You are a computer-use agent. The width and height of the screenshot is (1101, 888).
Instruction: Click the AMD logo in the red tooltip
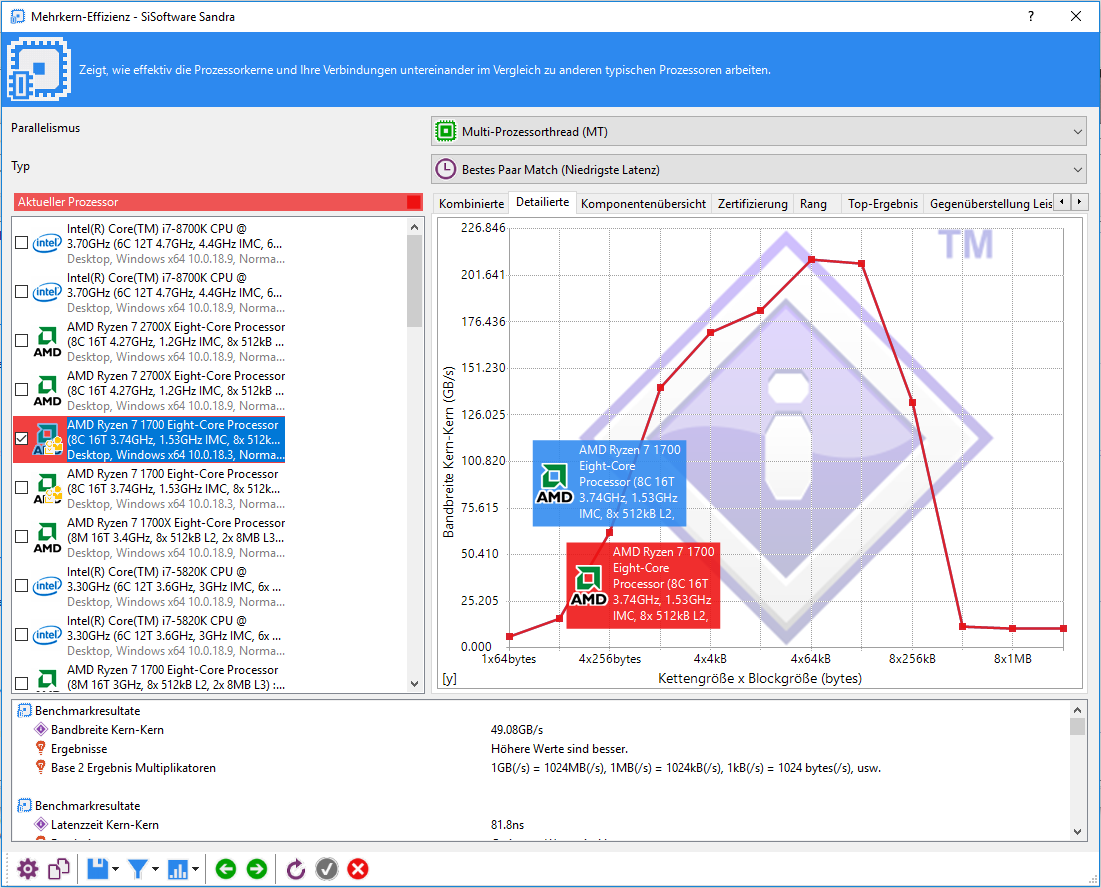(x=588, y=585)
